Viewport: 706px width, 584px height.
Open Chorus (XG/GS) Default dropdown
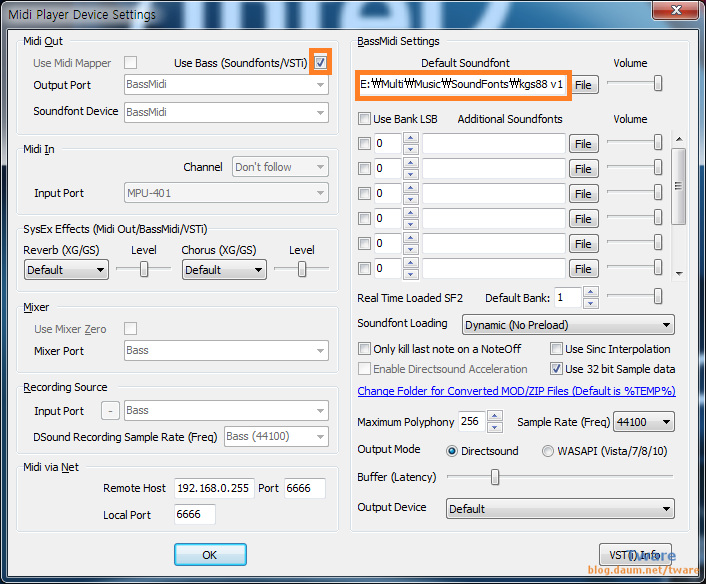tap(224, 270)
